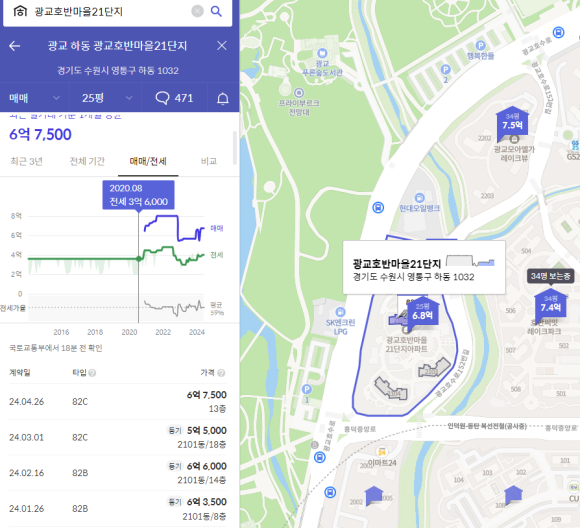580x528 pixels.
Task: Click the panel vertical scrollbar
Action: 235,148
